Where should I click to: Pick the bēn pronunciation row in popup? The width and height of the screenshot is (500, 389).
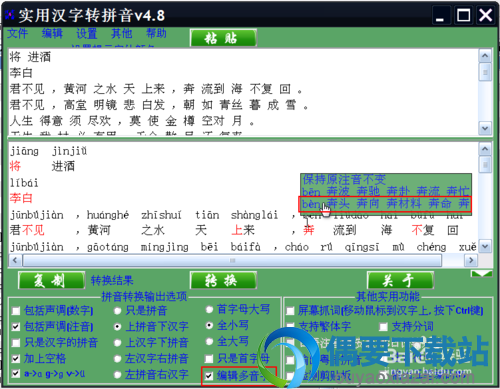(x=386, y=191)
